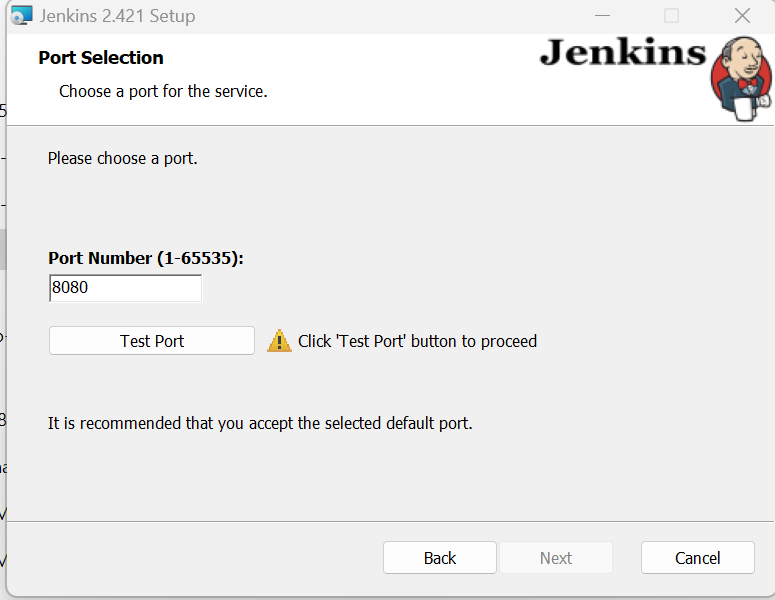Go to previous step with Back
775x600 pixels.
coord(439,558)
